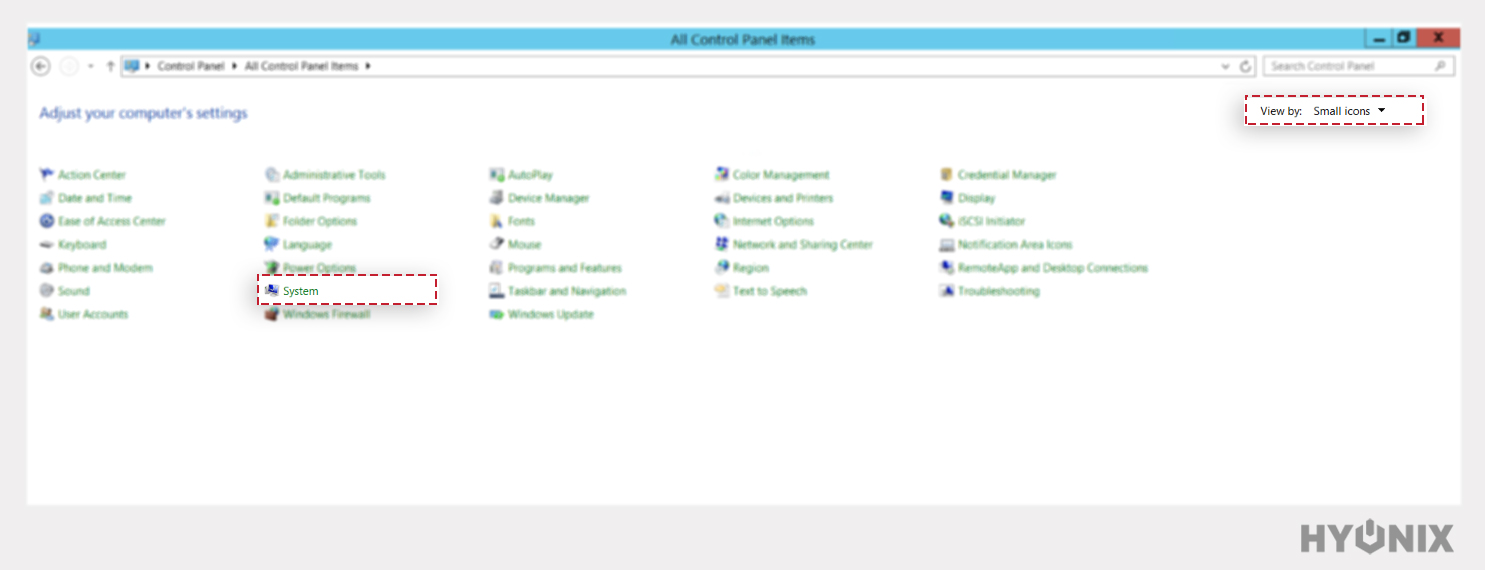Click the Device Manager icon
This screenshot has width=1485, height=570.
point(496,198)
